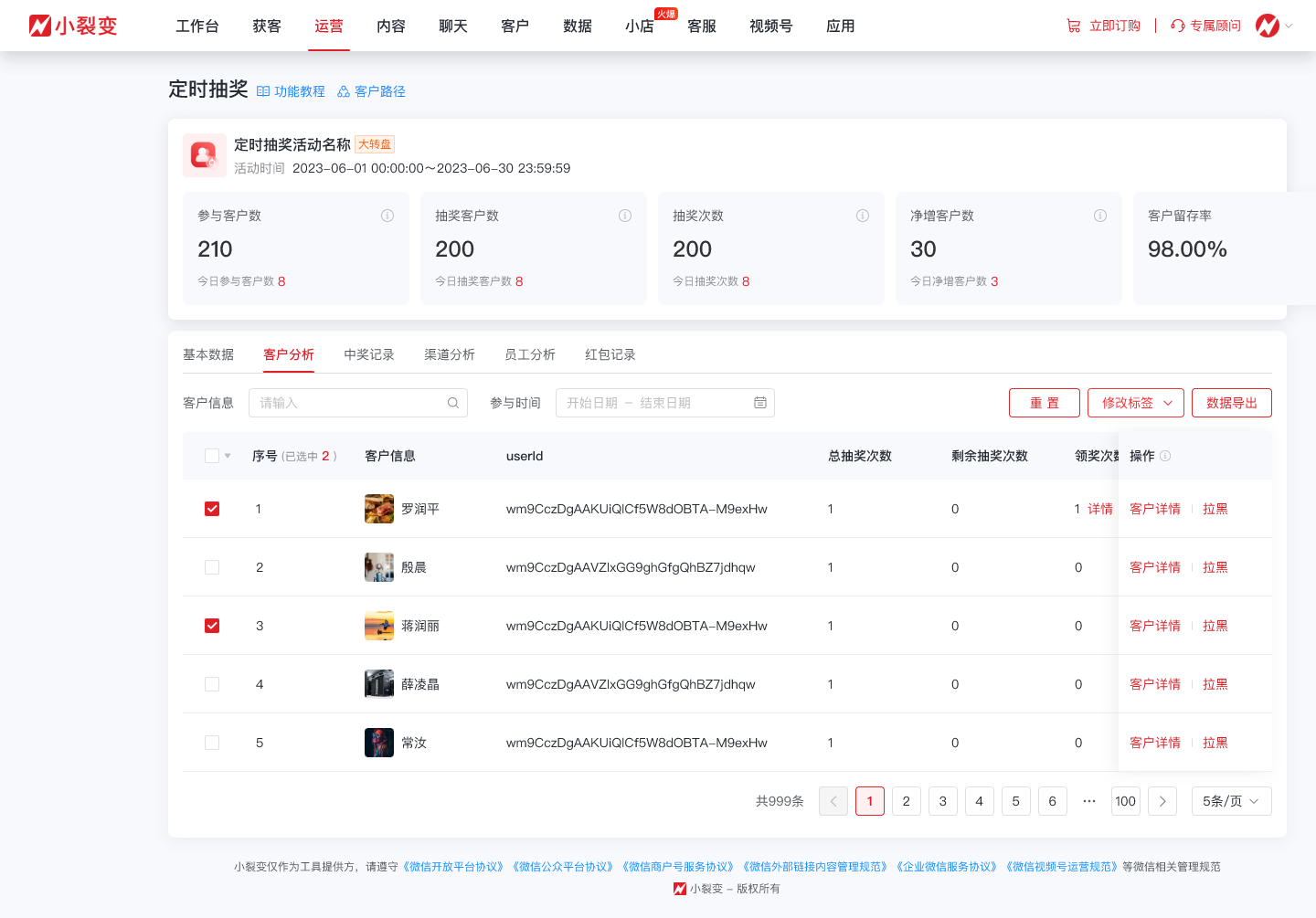
Task: Go to next page arrow
Action: (1162, 801)
